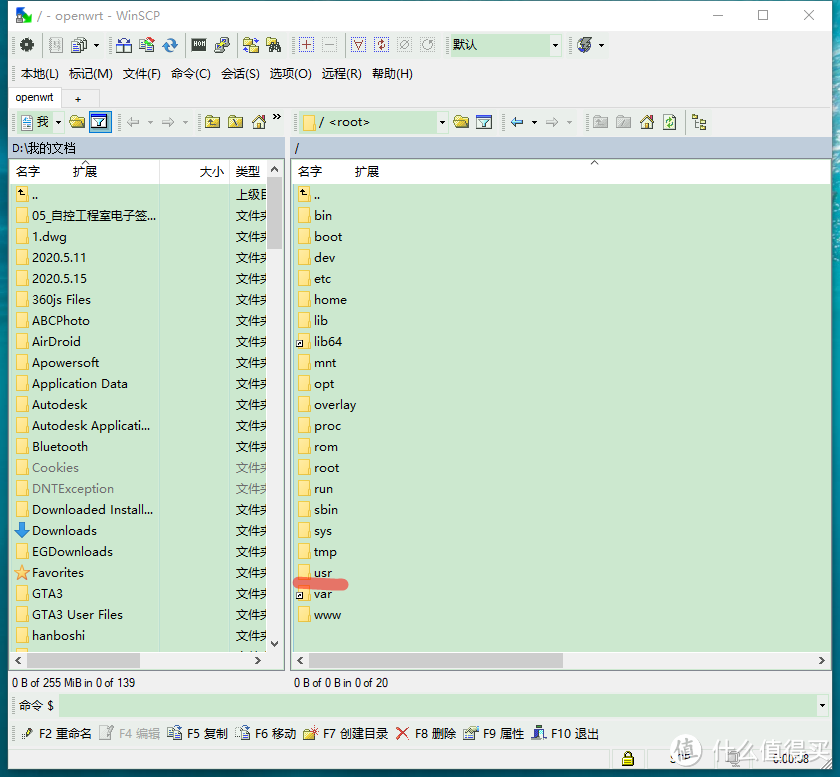The height and width of the screenshot is (777, 840).
Task: Open a new session tab with plus
Action: pyautogui.click(x=79, y=99)
